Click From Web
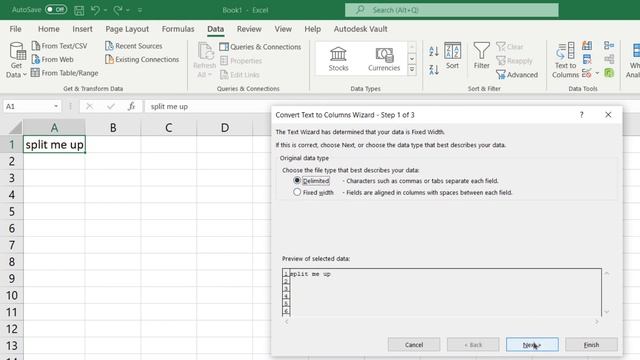Screen dimensions: 640x360 coord(52,59)
